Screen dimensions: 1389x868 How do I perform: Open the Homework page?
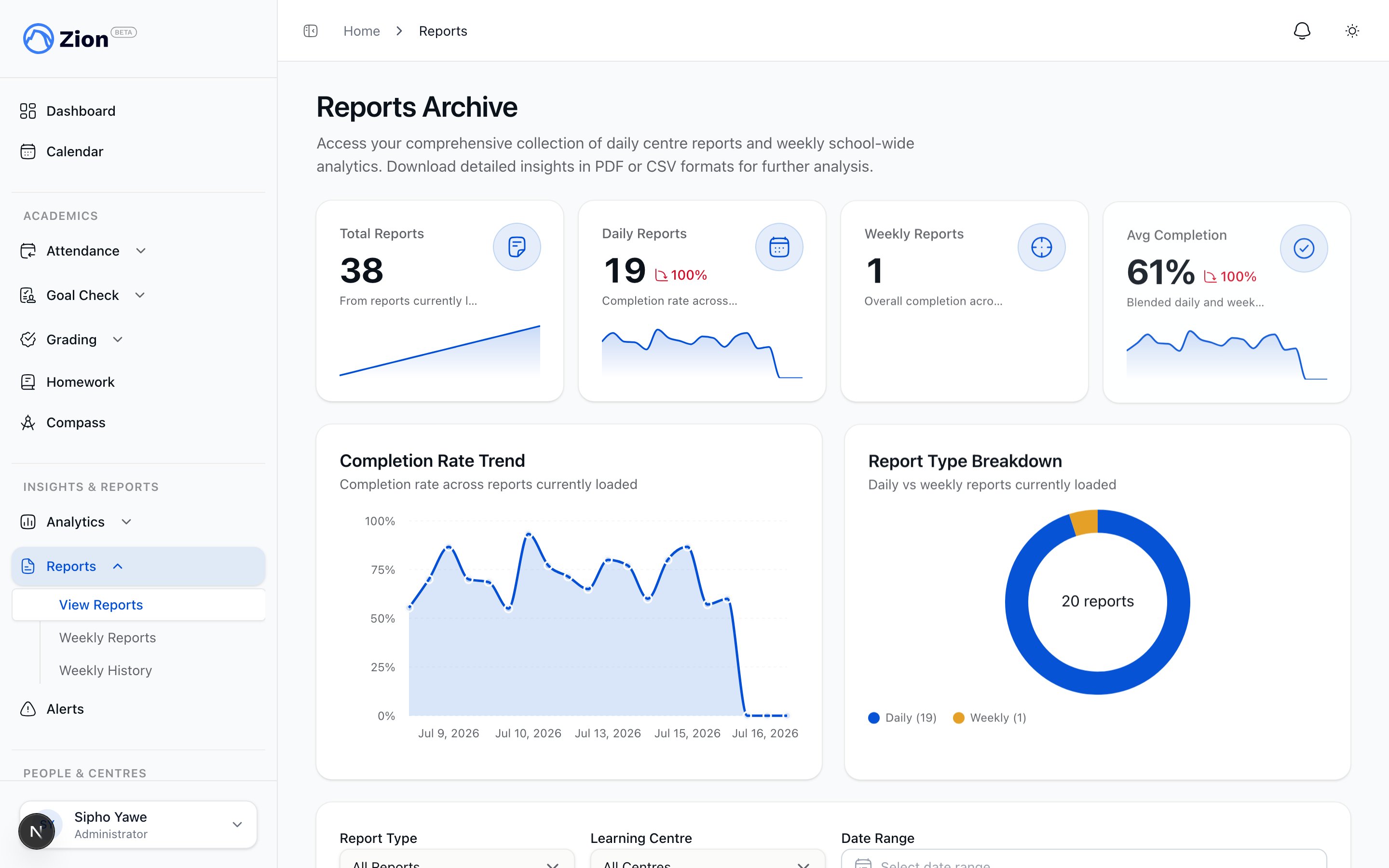[138, 382]
